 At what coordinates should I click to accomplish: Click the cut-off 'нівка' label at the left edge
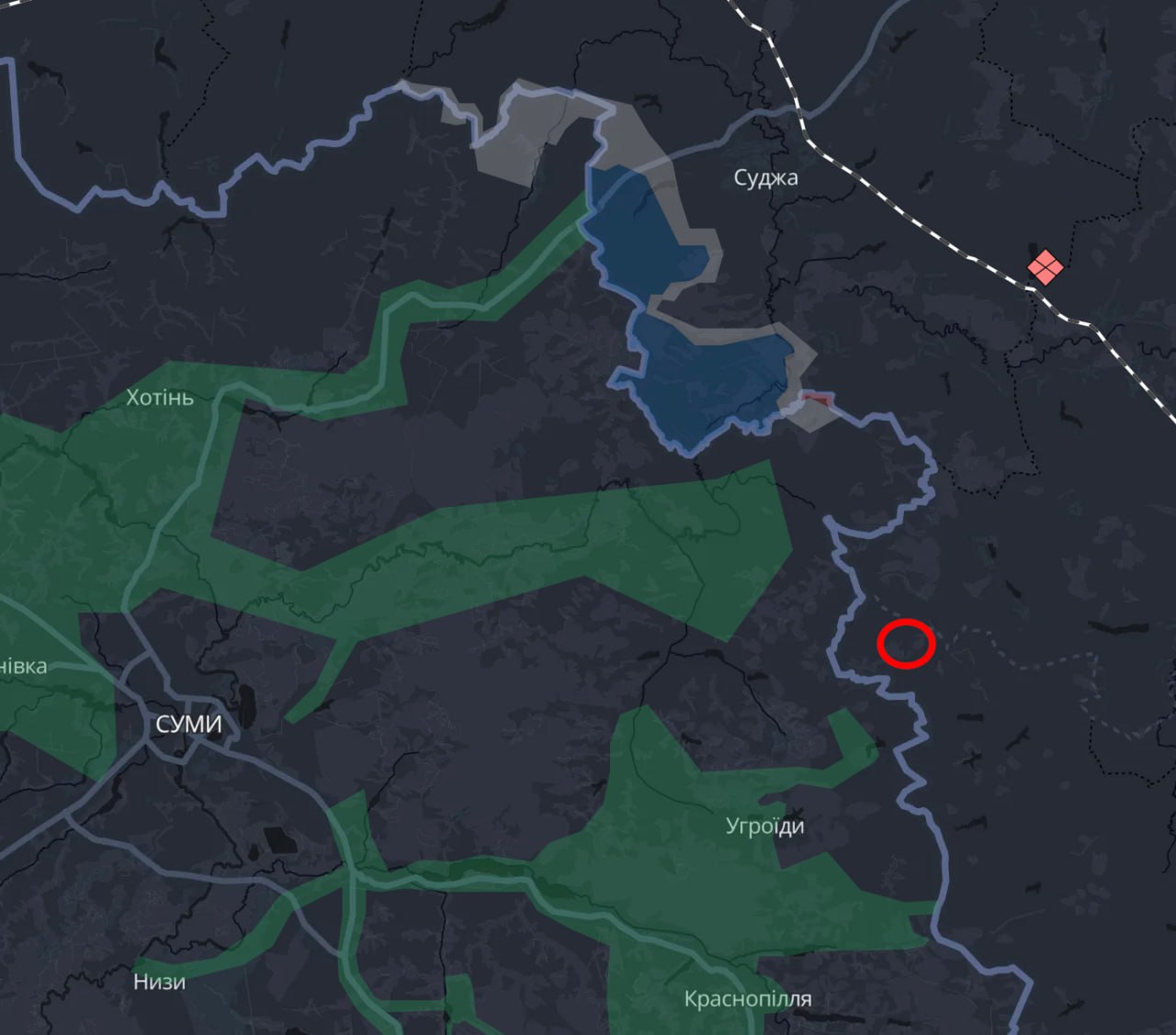pos(23,666)
